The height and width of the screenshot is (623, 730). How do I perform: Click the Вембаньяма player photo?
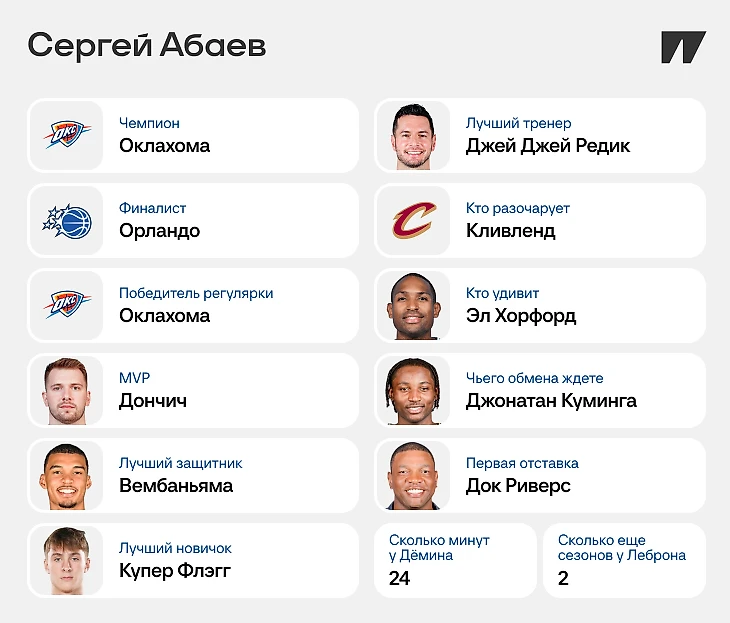pyautogui.click(x=66, y=476)
